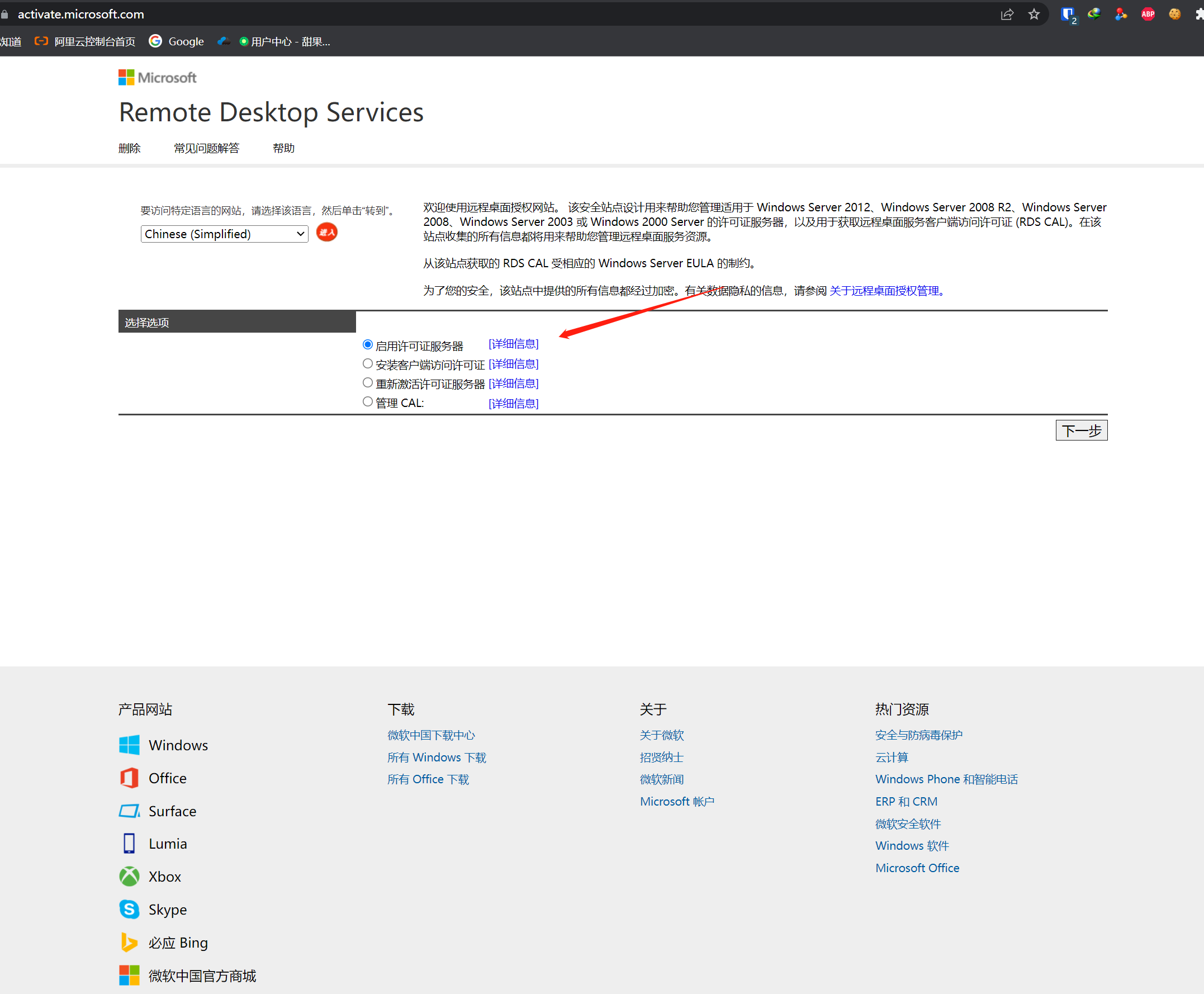The image size is (1204, 994).
Task: Open the Google bookmark
Action: coord(176,41)
